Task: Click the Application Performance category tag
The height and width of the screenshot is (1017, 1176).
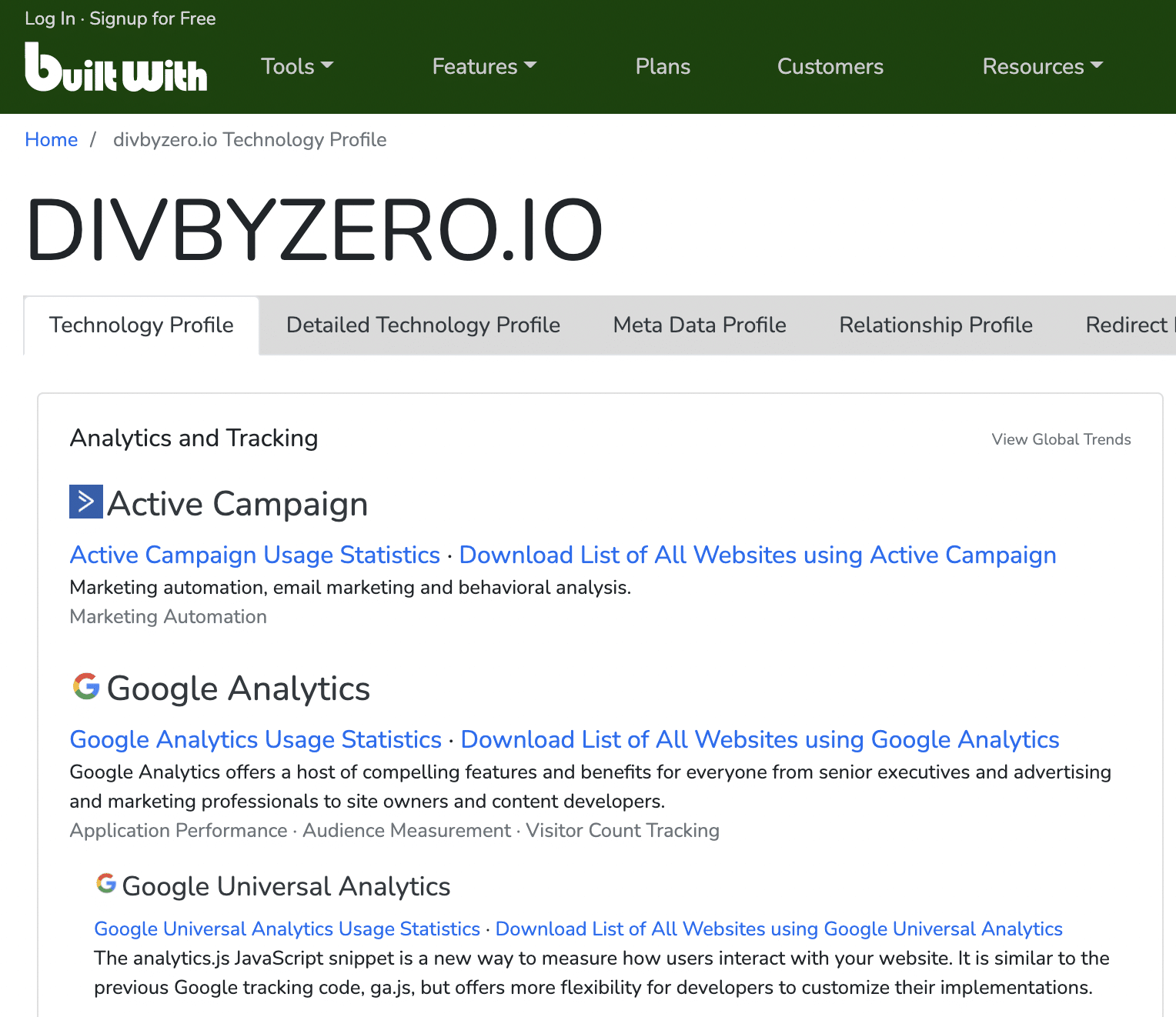Action: [x=179, y=830]
